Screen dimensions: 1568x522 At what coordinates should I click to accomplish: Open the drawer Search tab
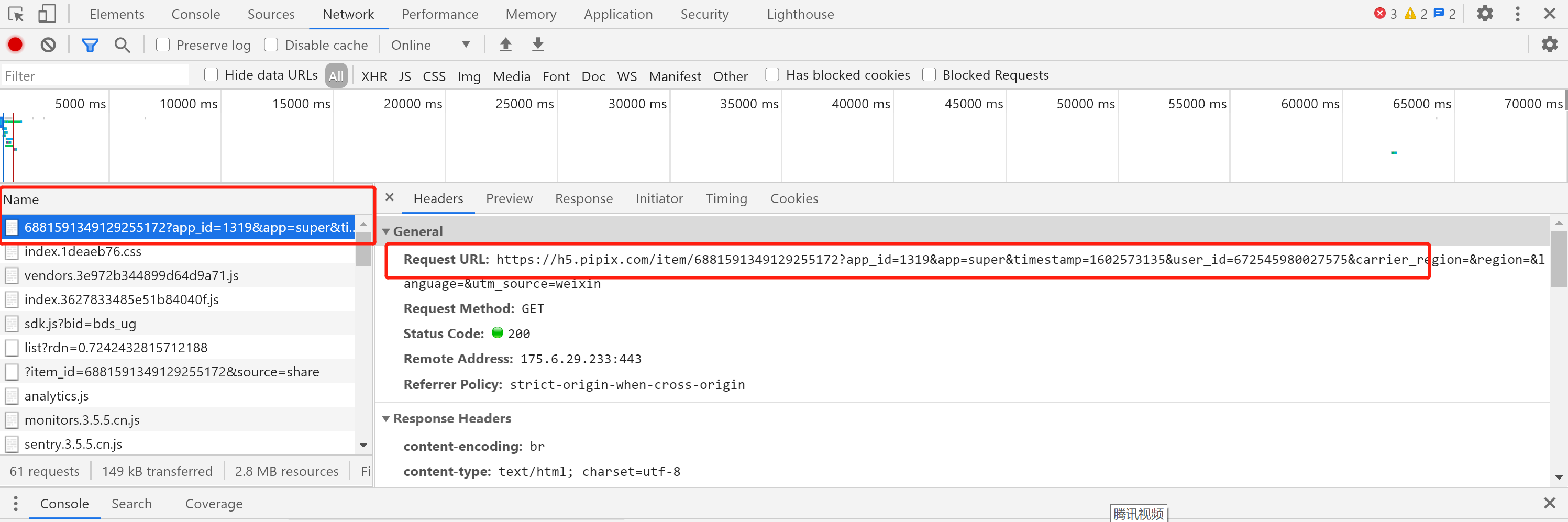[131, 504]
